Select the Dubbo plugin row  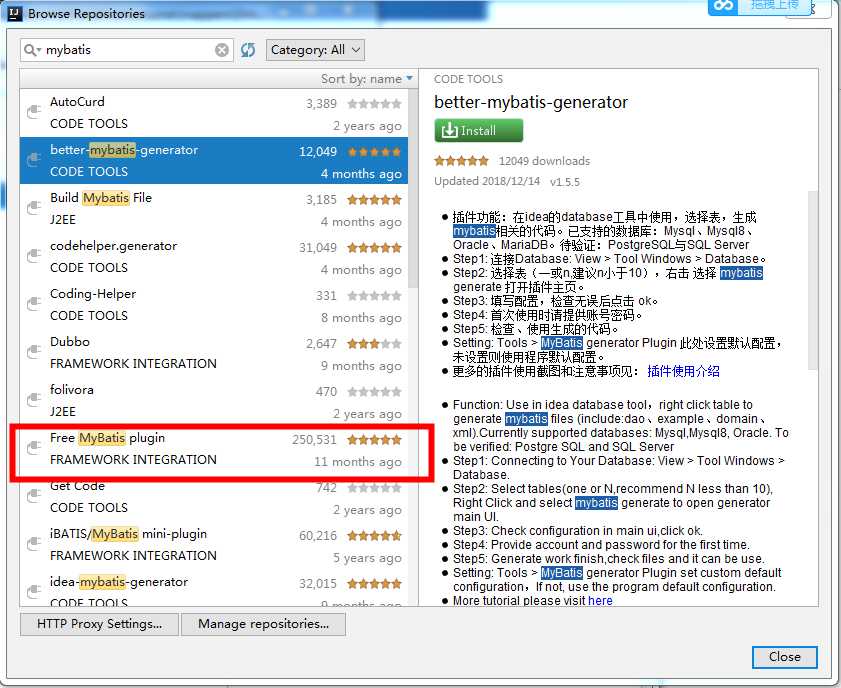click(x=213, y=353)
